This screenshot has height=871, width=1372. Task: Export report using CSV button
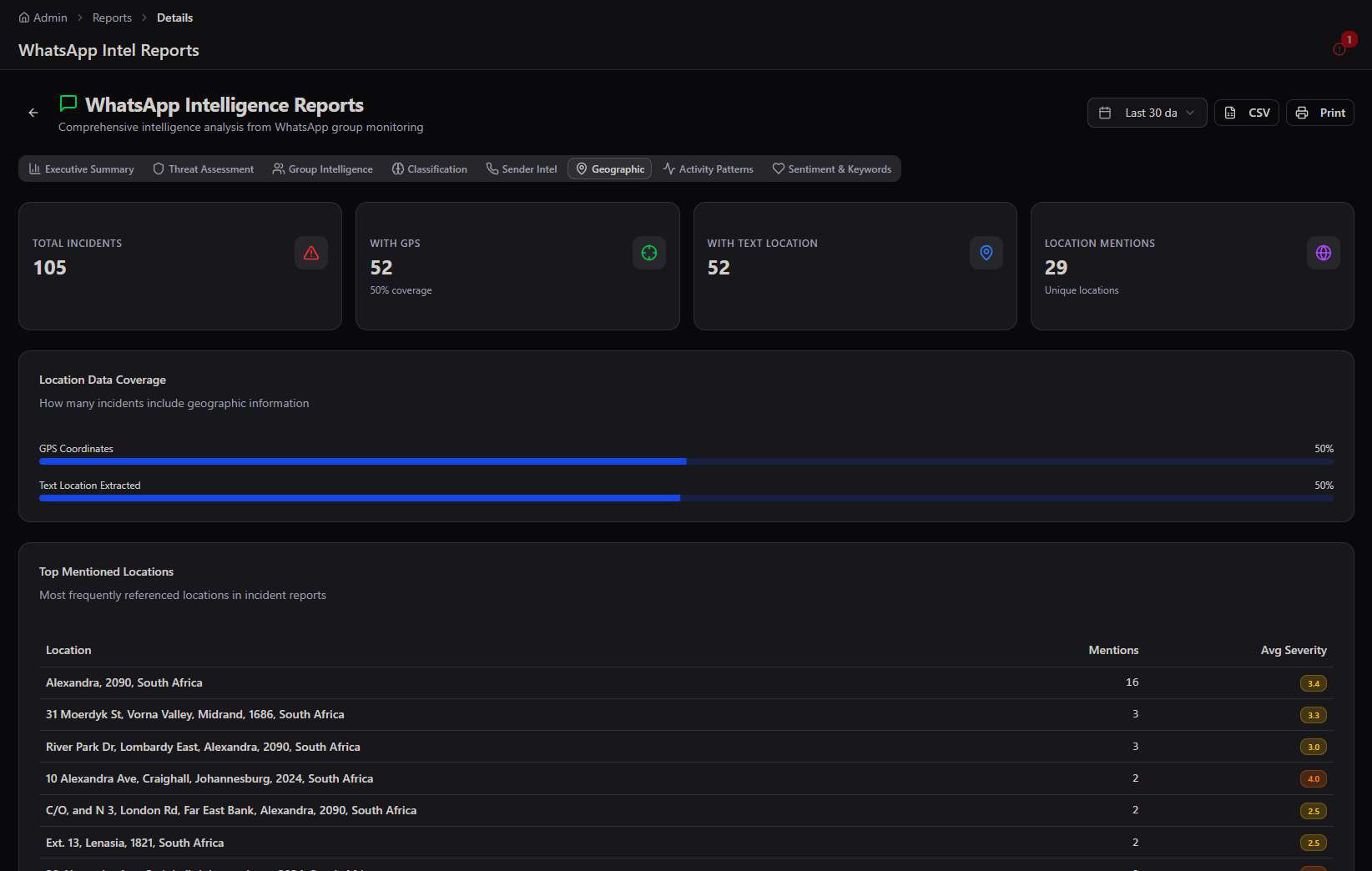1247,113
